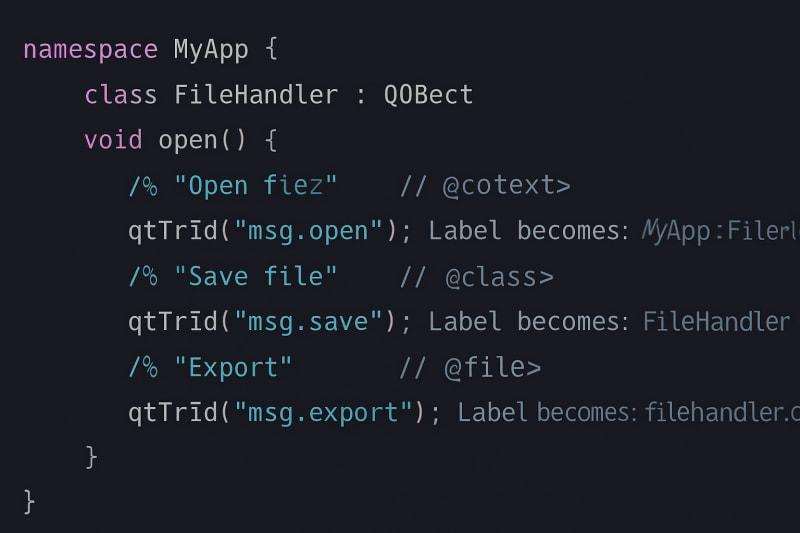800x533 pixels.
Task: Click the "msg.export" string literal
Action: 324,412
